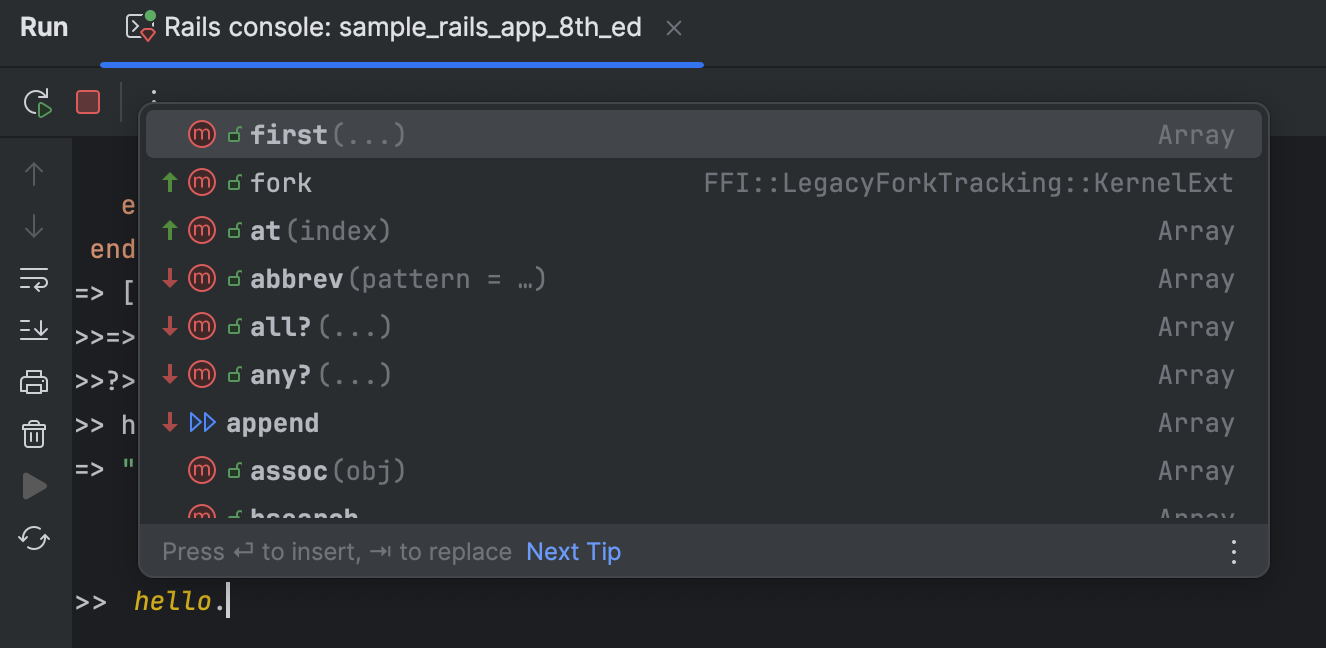
Task: Open completion popup options menu
Action: [x=1234, y=552]
